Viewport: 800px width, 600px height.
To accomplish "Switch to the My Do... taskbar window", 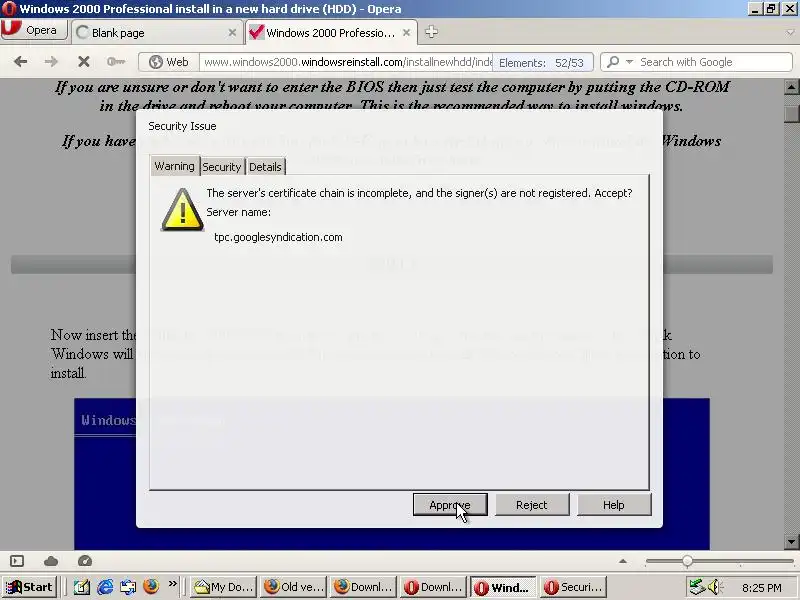I will pyautogui.click(x=223, y=587).
